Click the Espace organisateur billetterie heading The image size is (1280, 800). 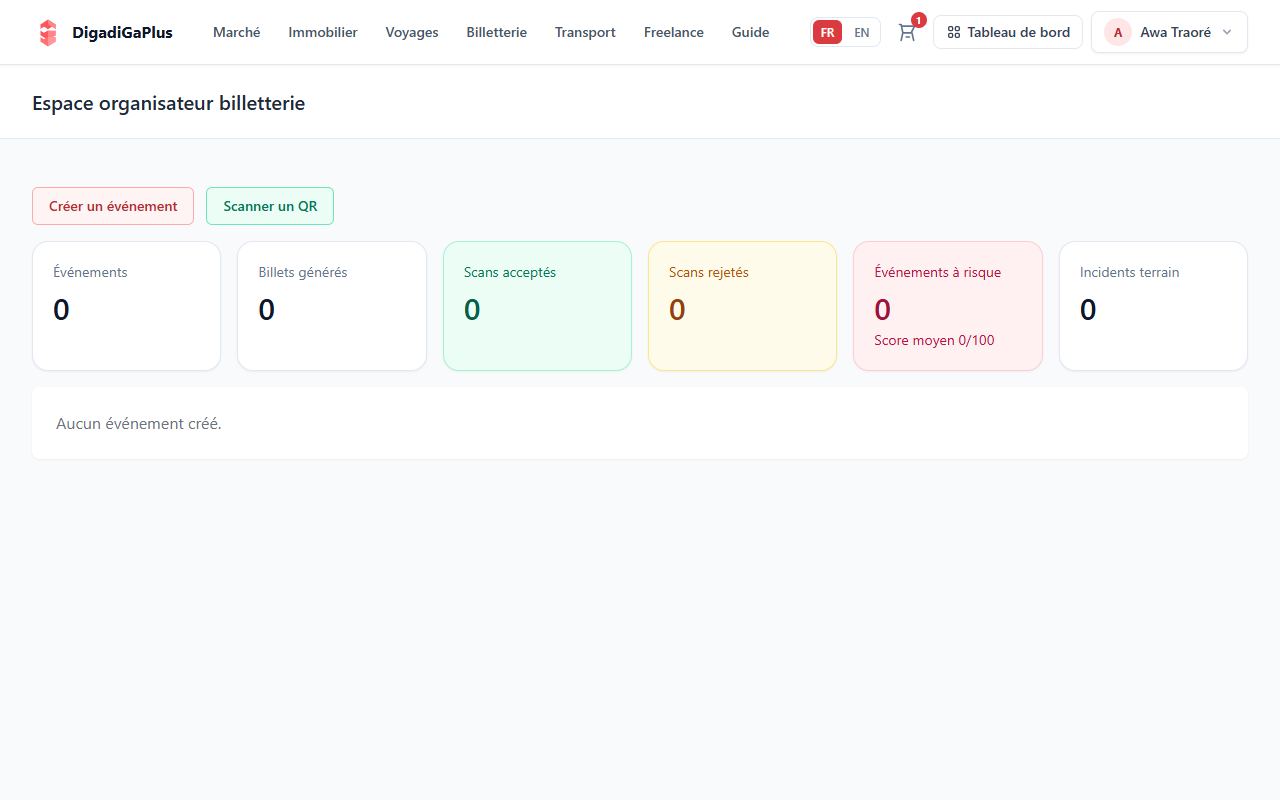click(x=168, y=103)
